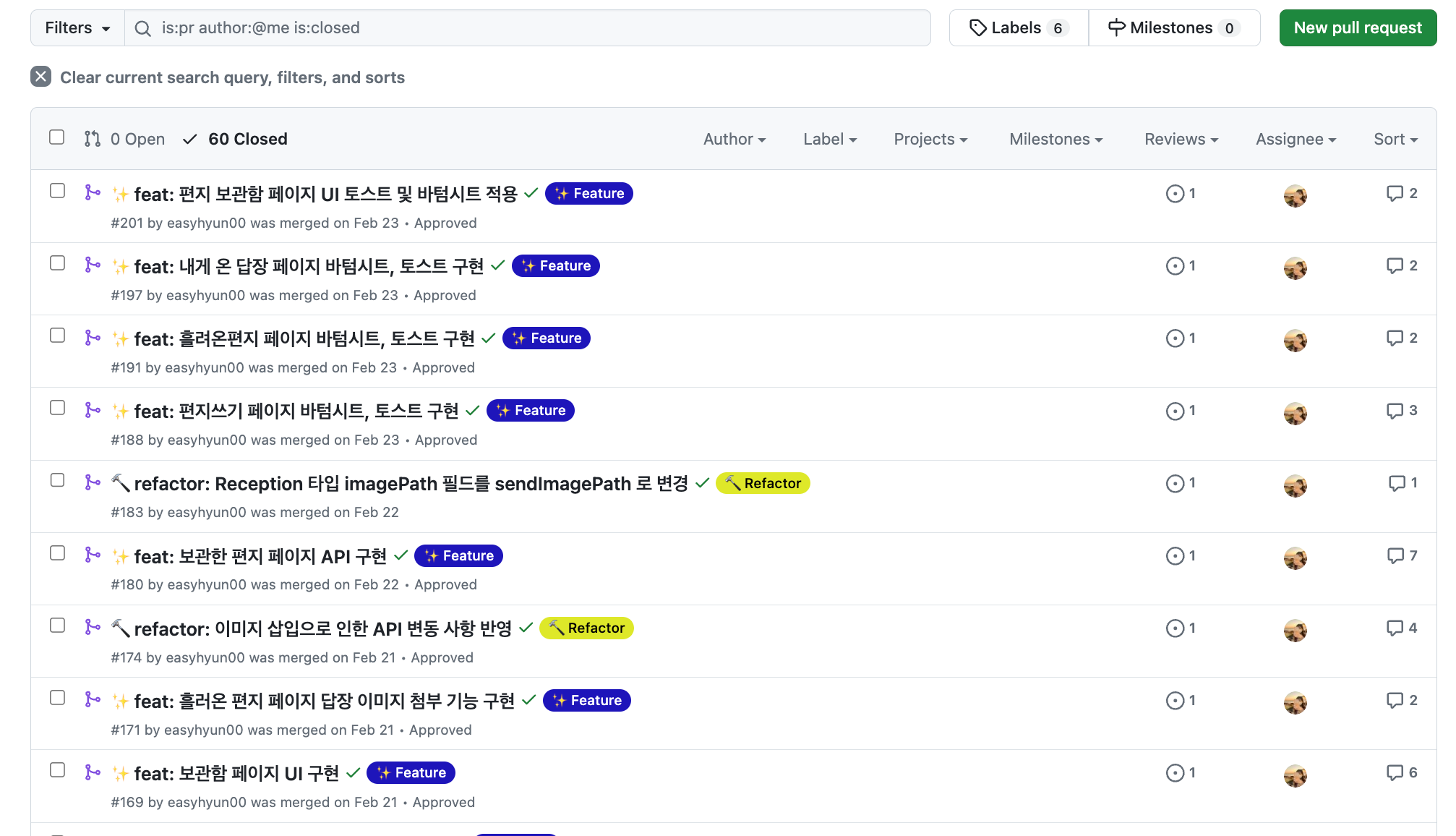Select checkbox for PR #171

tap(58, 698)
